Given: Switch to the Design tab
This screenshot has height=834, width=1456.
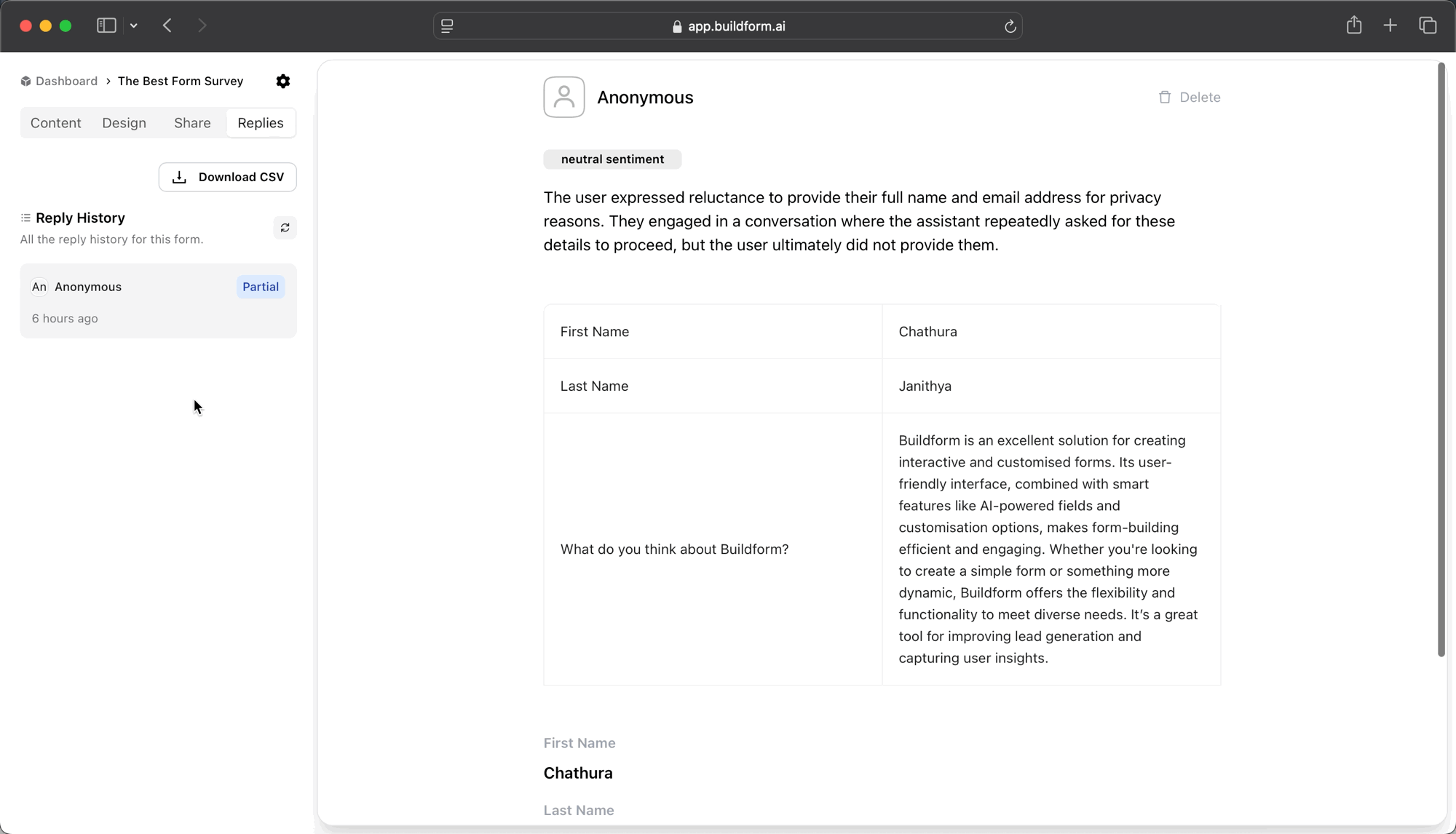Looking at the screenshot, I should click(x=124, y=123).
